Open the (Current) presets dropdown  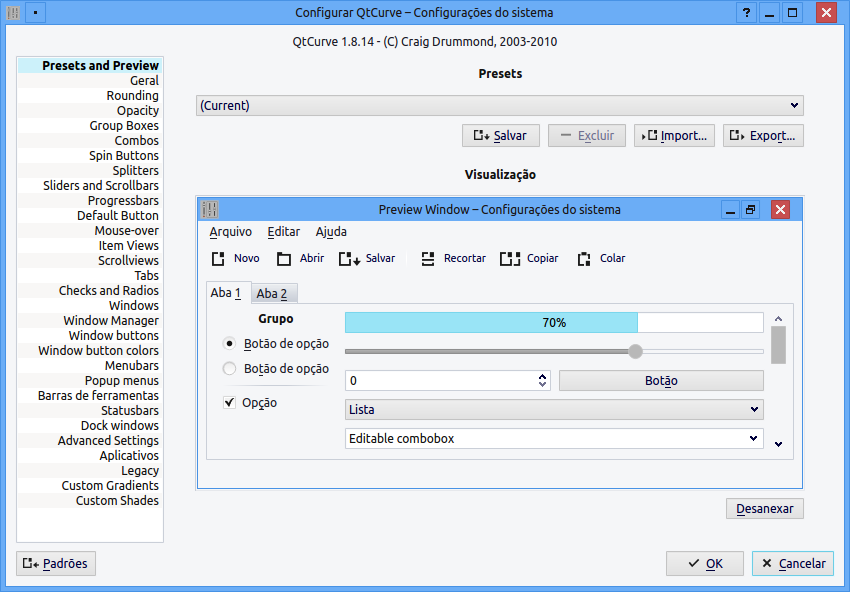(x=500, y=105)
